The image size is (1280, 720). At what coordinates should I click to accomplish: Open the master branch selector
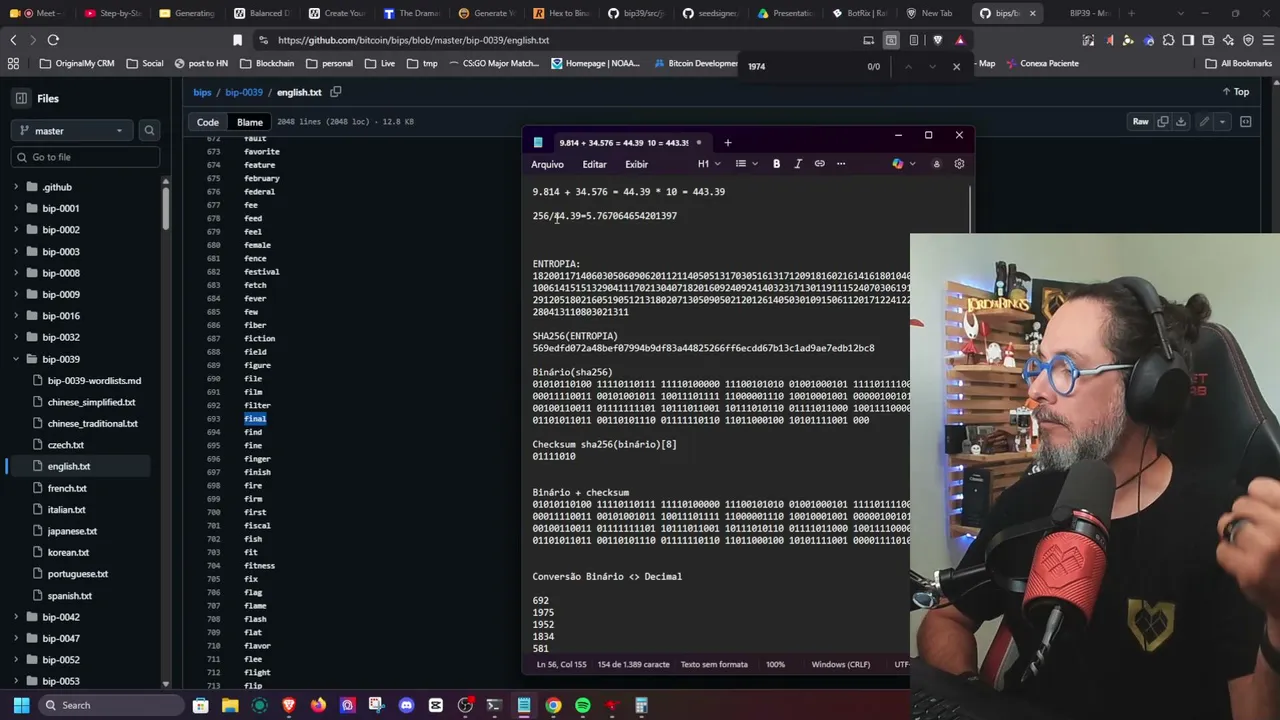pyautogui.click(x=71, y=131)
